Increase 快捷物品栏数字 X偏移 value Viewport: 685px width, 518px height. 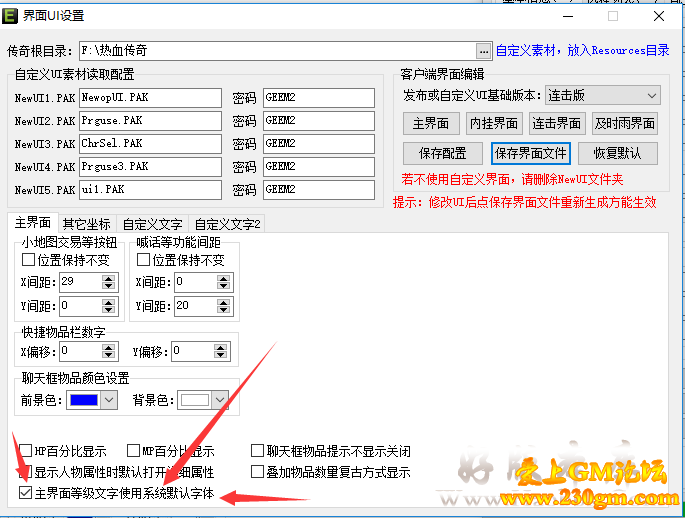click(108, 347)
